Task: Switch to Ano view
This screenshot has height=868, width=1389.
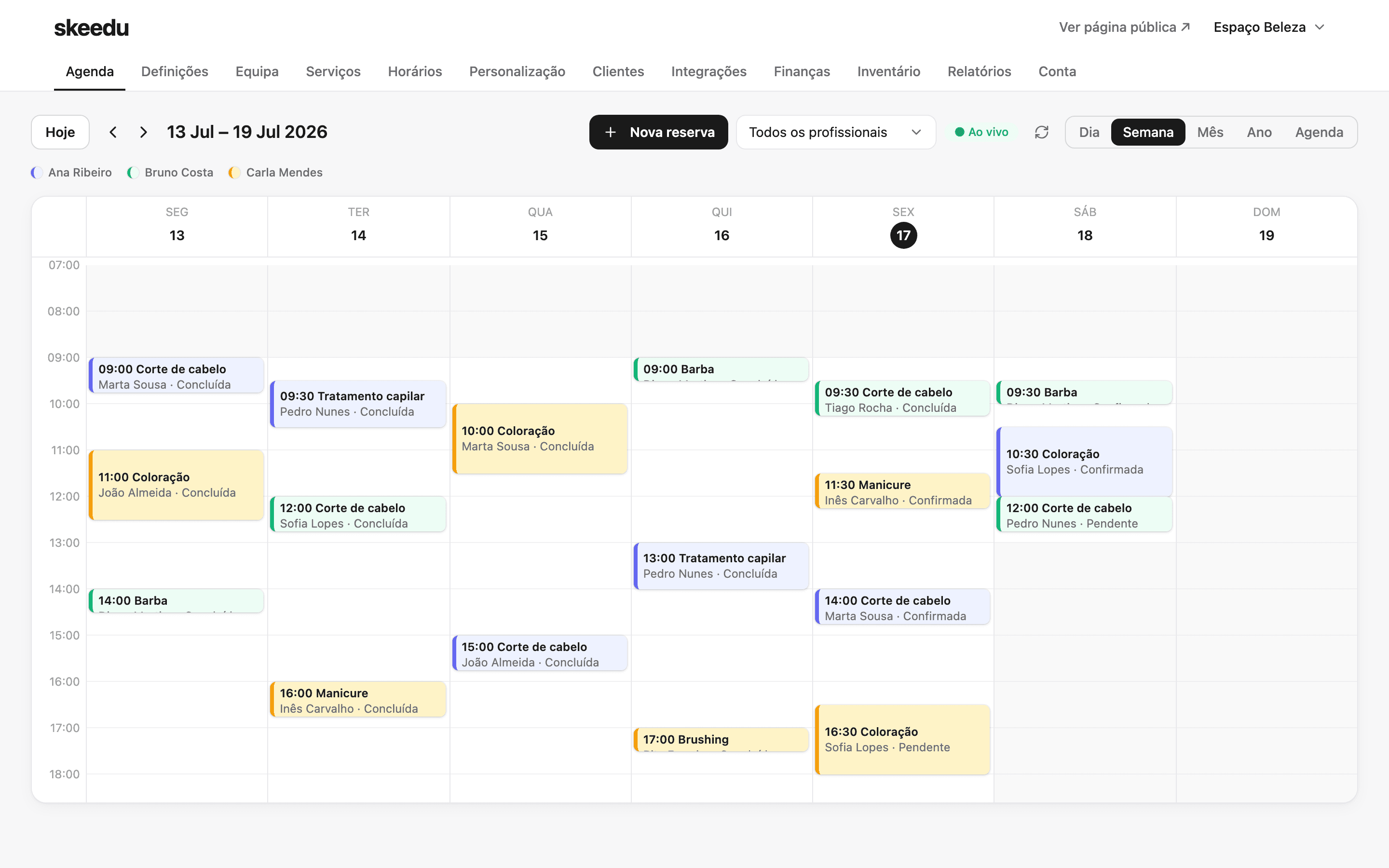Action: point(1259,132)
